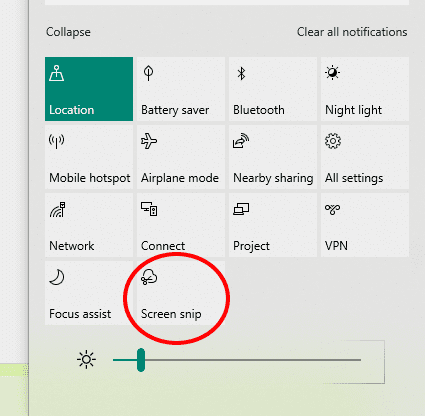The image size is (425, 416).
Task: Toggle the Nearby sharing tile
Action: [273, 157]
